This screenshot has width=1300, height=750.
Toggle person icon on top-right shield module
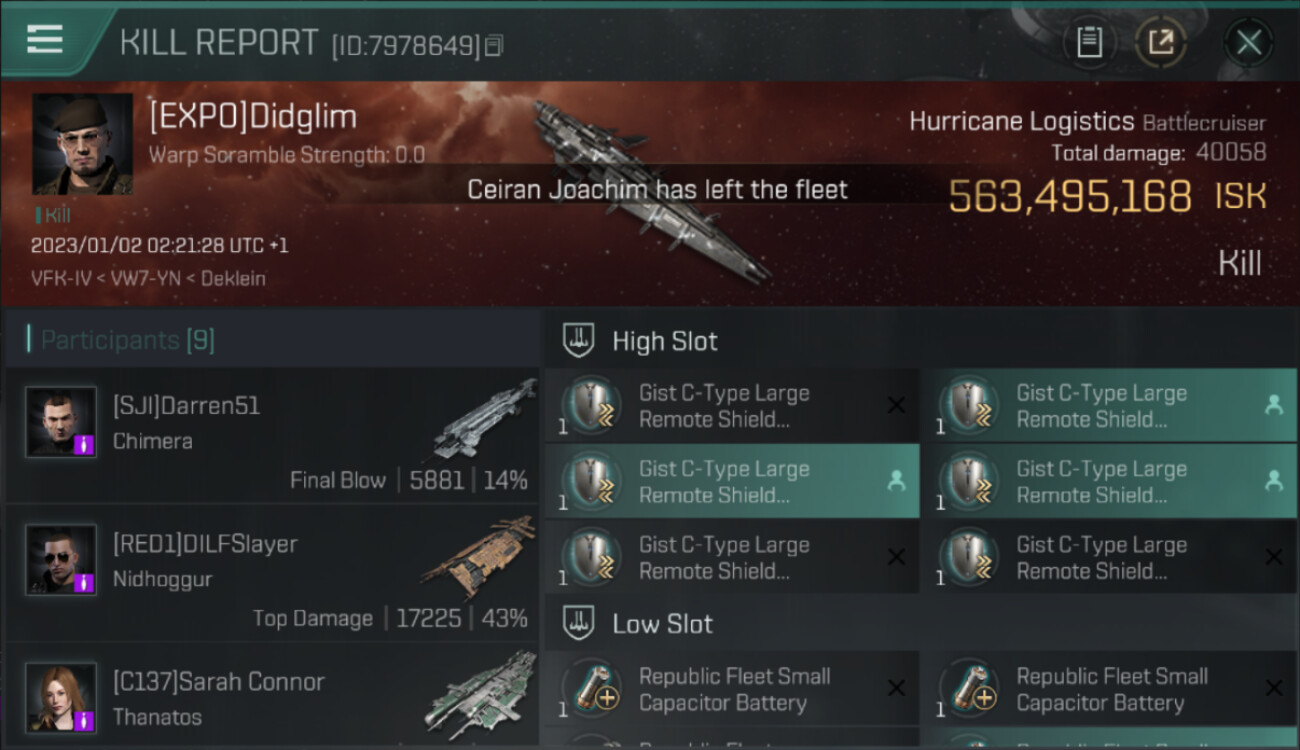pyautogui.click(x=1273, y=405)
